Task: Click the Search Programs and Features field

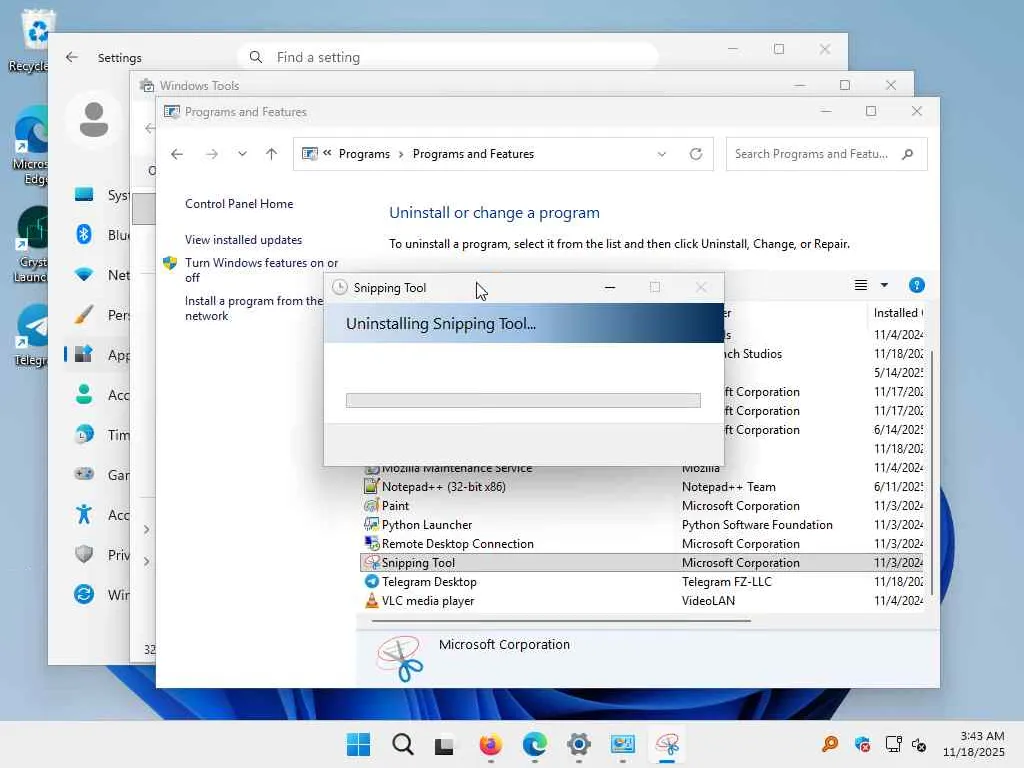Action: 826,154
